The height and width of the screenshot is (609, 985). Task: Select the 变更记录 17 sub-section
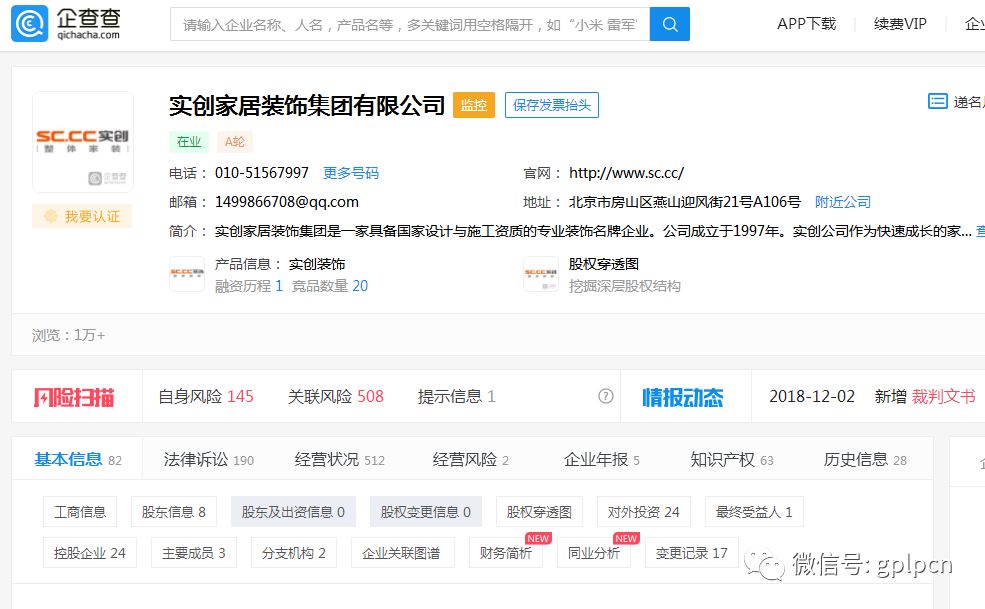[x=692, y=552]
